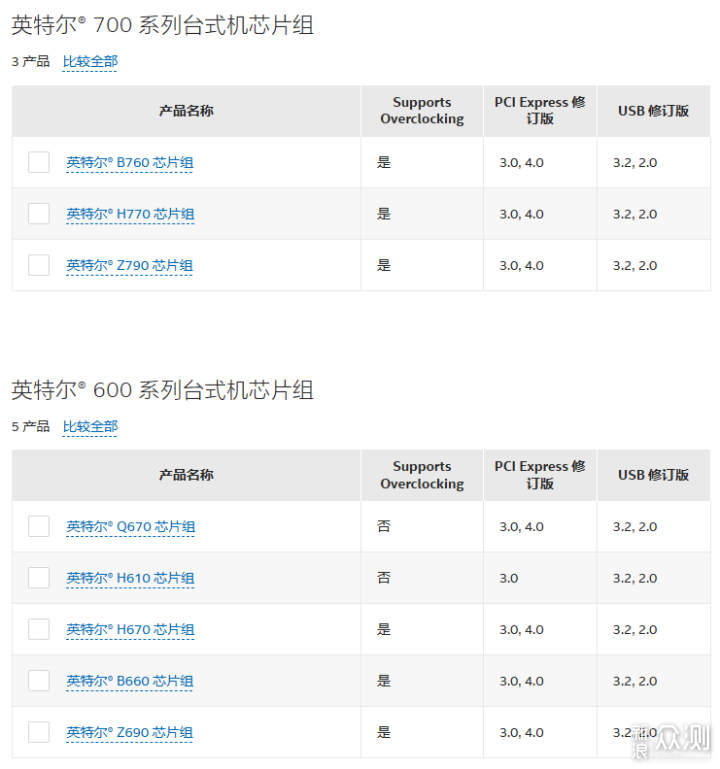
Task: Click 比较全部 under the 700 series heading
Action: [90, 62]
